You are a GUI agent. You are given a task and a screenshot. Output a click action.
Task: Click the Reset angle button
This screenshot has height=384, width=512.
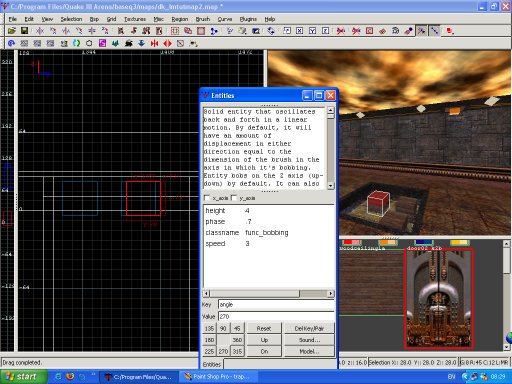point(264,328)
